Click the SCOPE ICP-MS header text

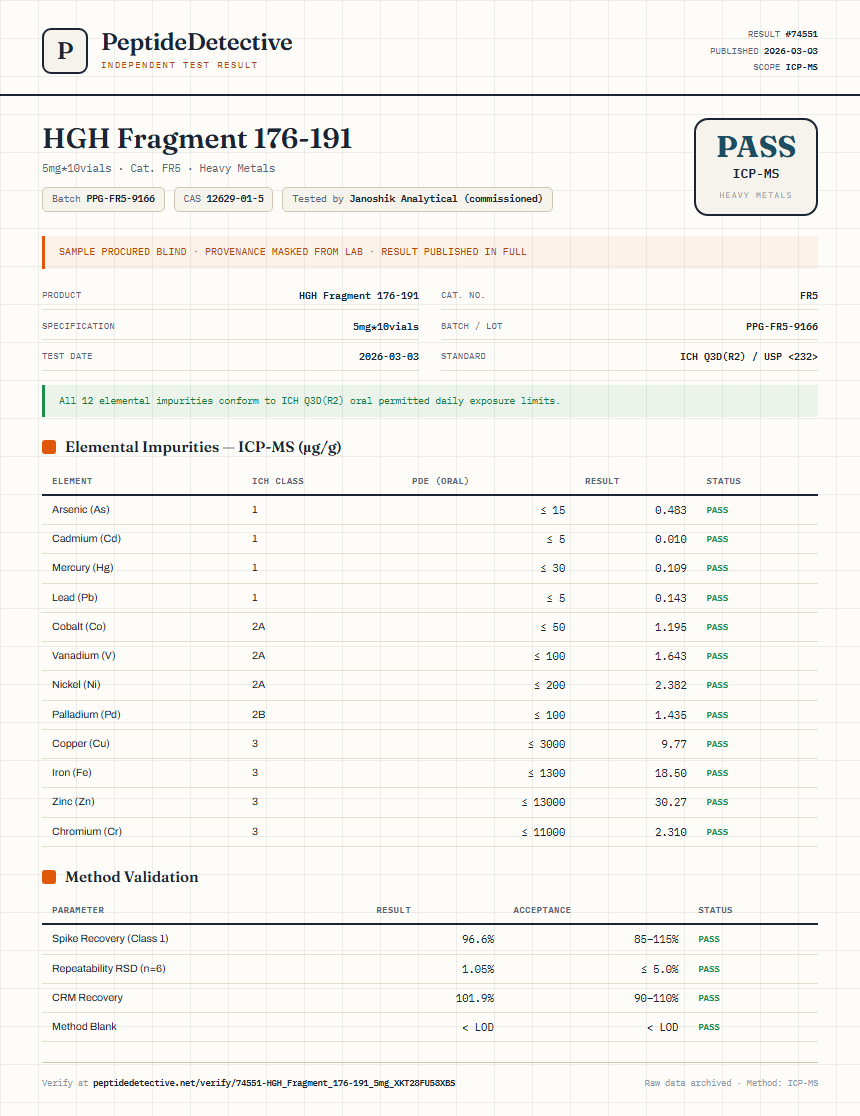point(785,67)
